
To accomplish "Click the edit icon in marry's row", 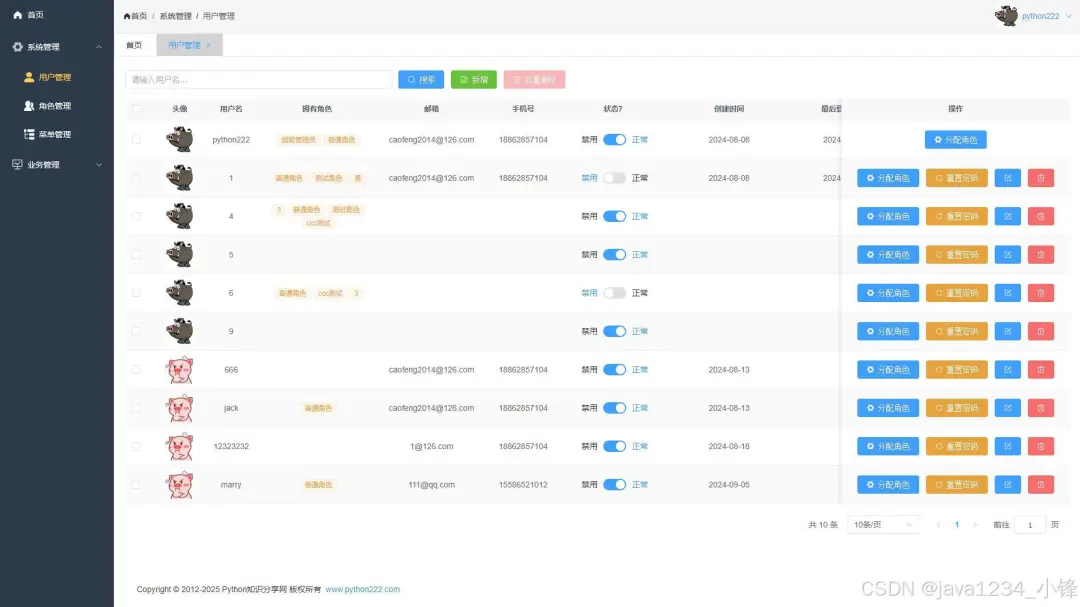I will (x=1007, y=484).
